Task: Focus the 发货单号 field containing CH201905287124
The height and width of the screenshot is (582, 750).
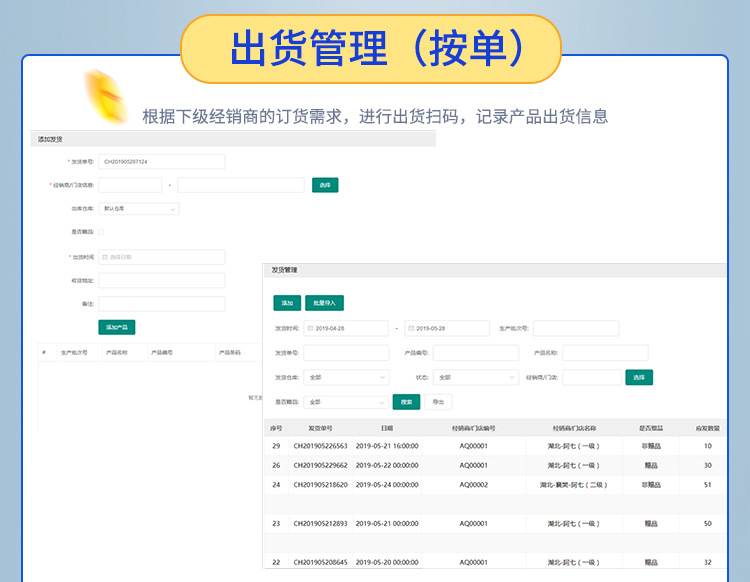Action: (x=162, y=162)
